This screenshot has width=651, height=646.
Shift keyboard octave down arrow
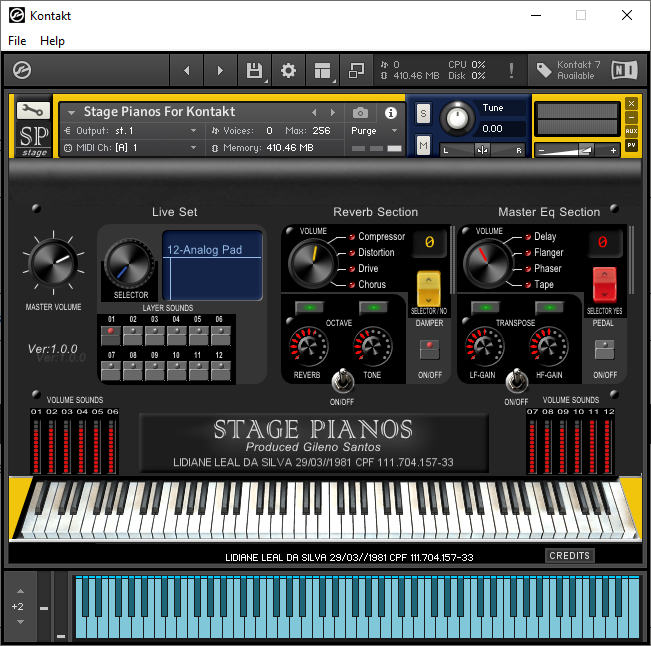point(20,622)
